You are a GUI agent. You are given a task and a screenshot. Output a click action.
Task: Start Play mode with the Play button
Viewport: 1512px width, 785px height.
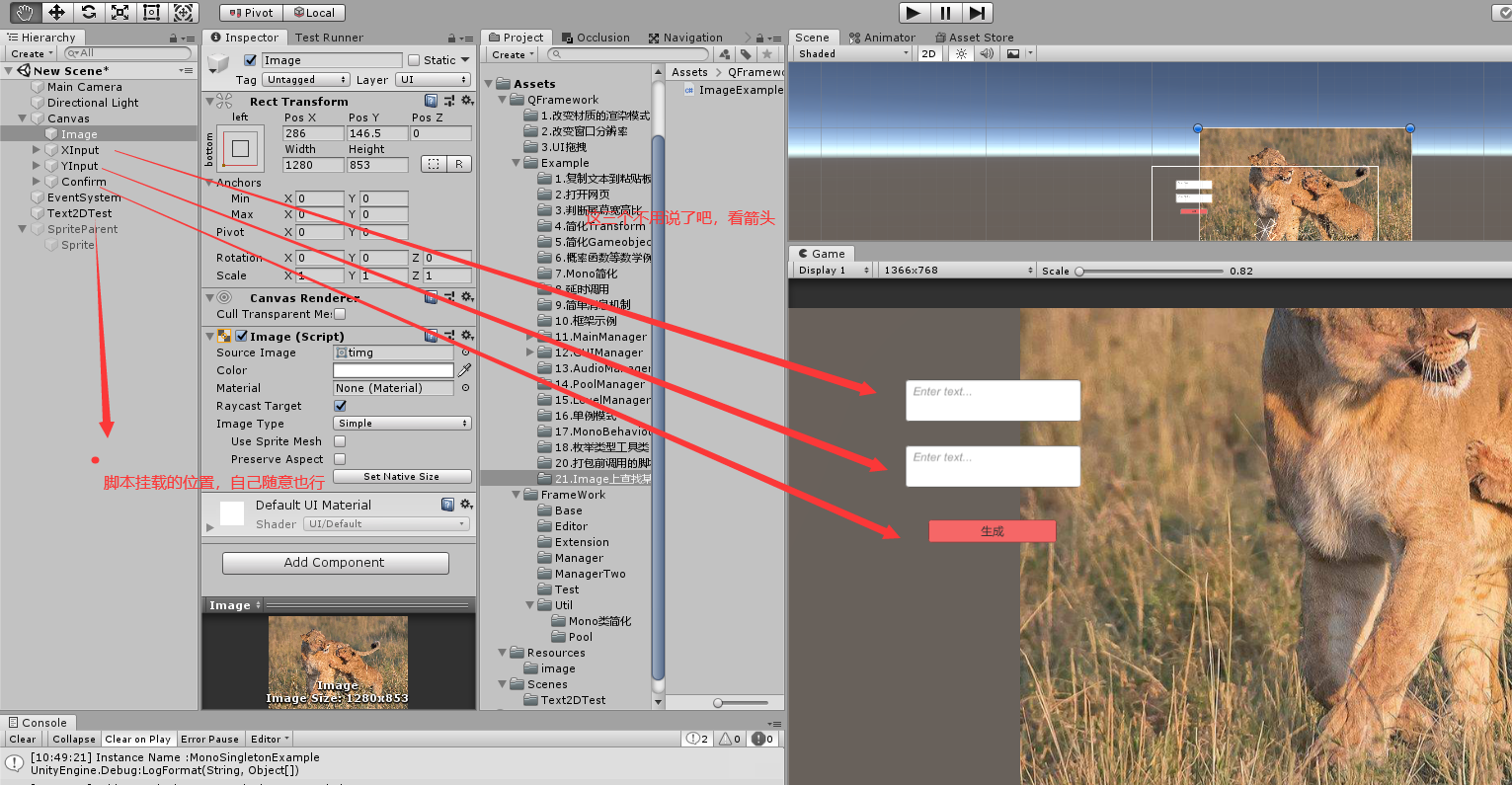[914, 13]
